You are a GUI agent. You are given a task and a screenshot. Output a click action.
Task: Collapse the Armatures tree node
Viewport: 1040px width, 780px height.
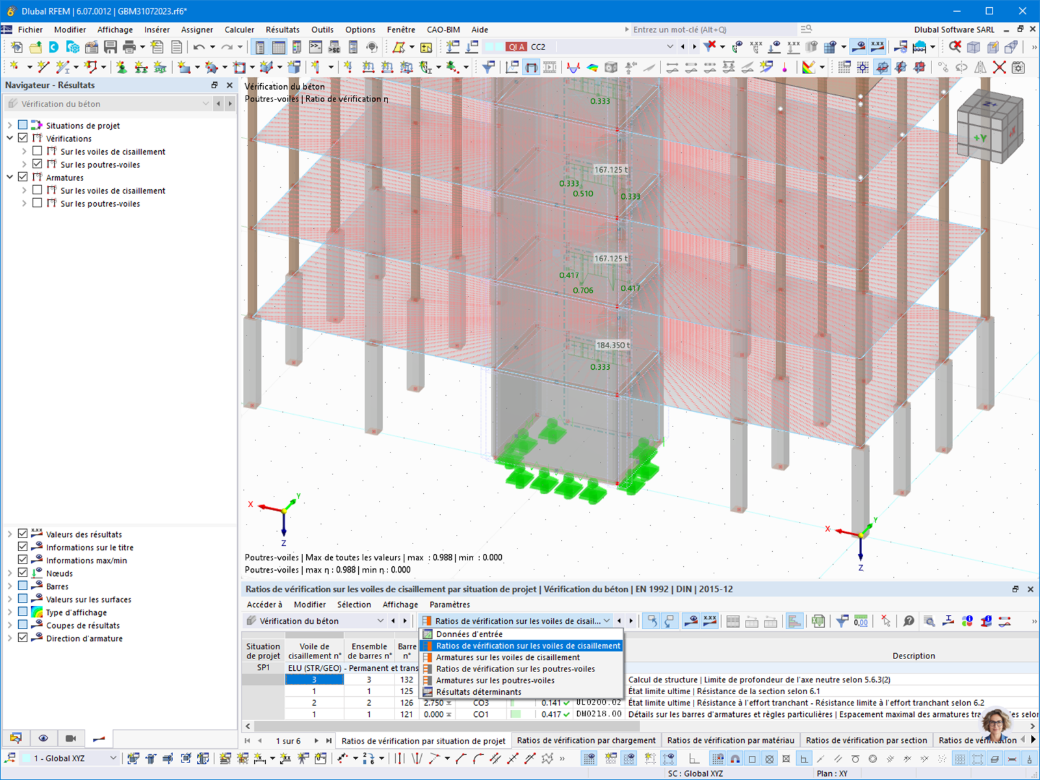(x=10, y=177)
